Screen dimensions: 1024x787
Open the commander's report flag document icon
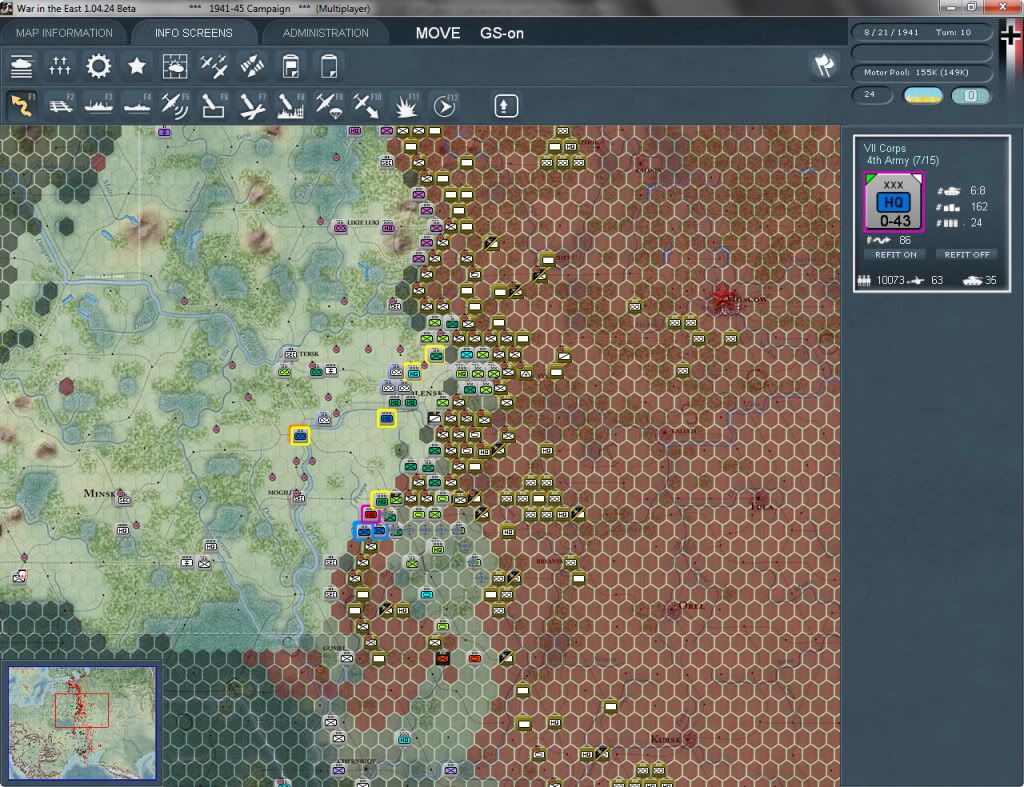point(291,66)
